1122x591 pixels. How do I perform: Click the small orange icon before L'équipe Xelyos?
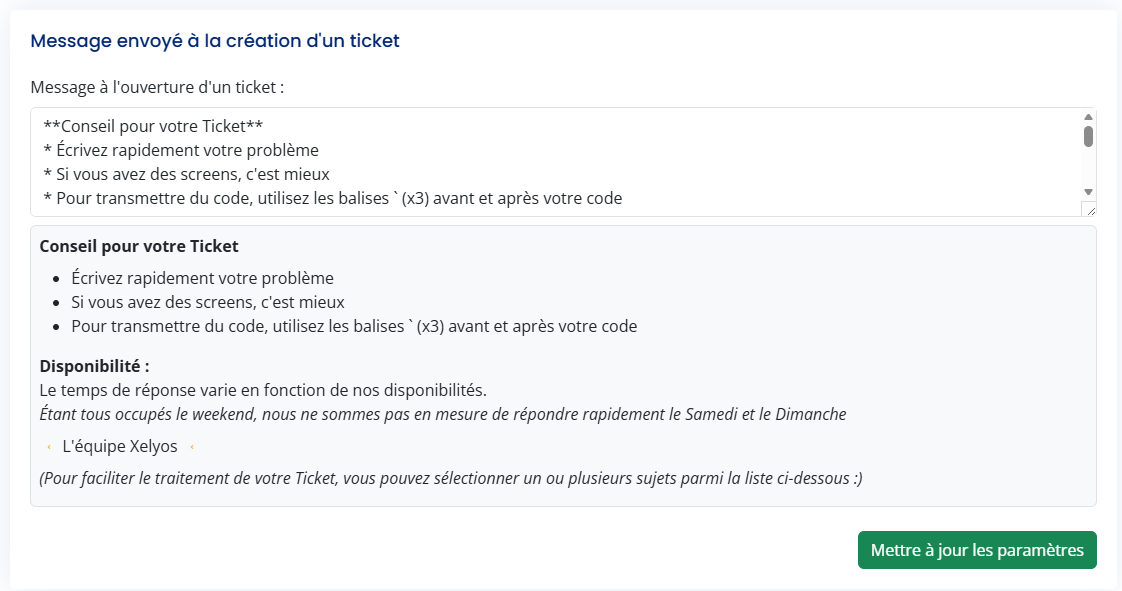tap(49, 447)
